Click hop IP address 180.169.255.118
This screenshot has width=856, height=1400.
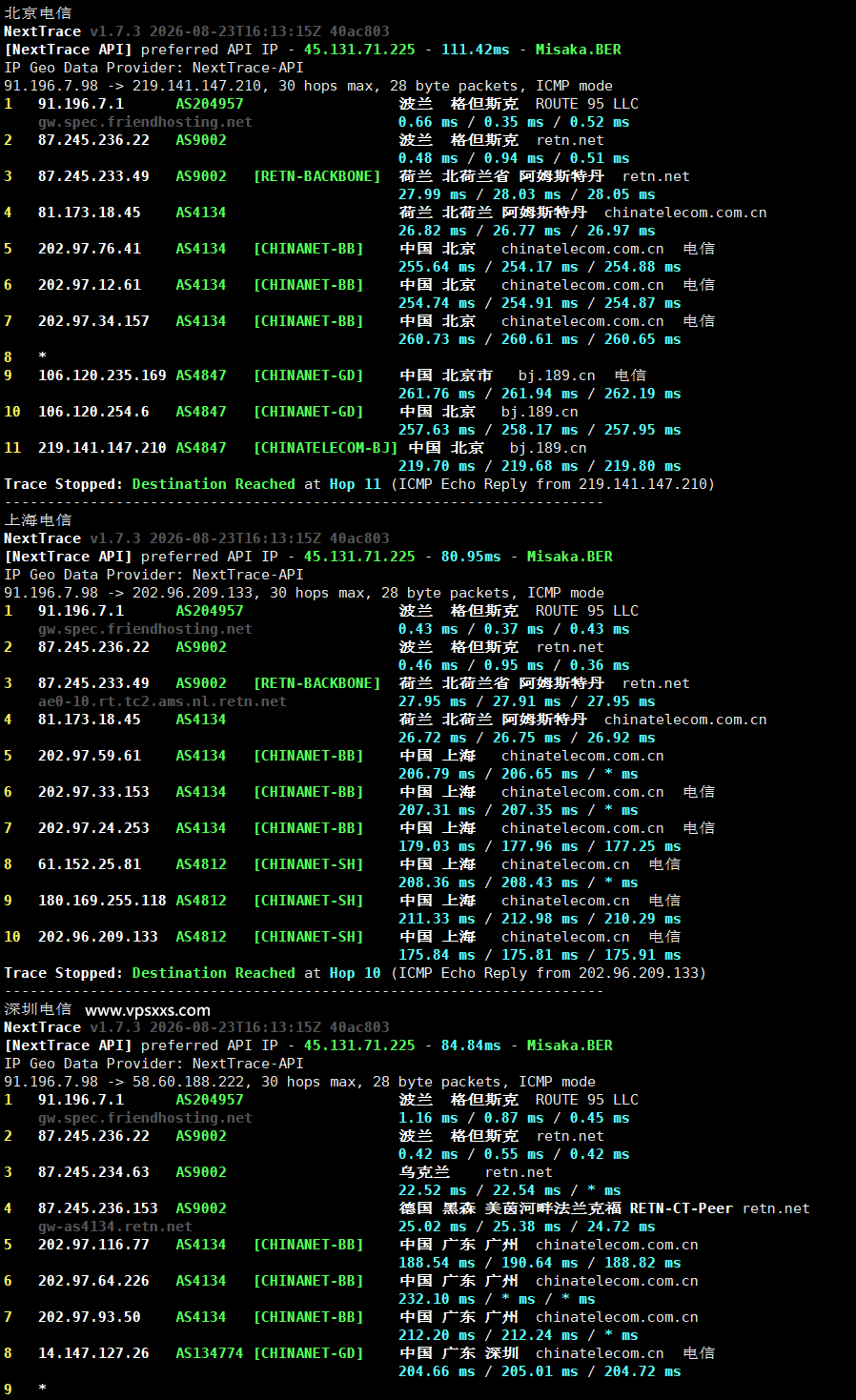pos(102,901)
